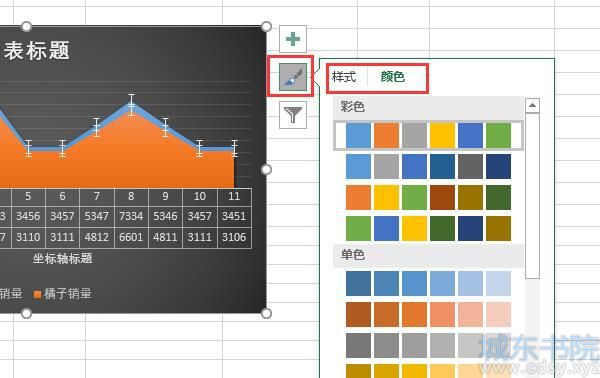The height and width of the screenshot is (378, 600).
Task: Click the 彩色 section header
Action: click(x=428, y=107)
